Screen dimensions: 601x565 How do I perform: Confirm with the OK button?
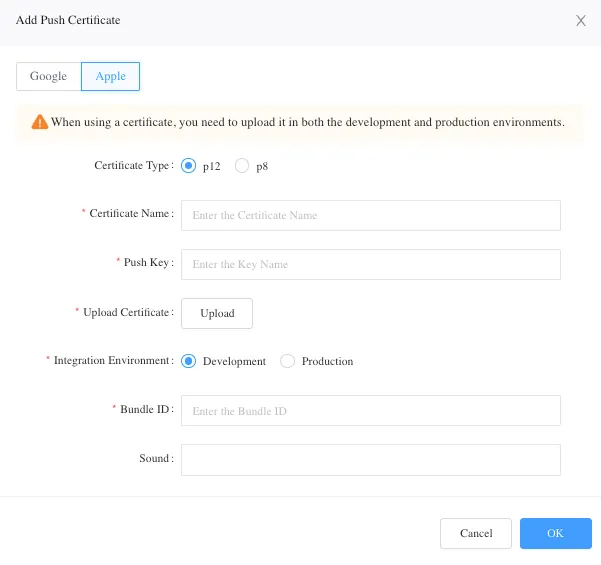point(555,533)
